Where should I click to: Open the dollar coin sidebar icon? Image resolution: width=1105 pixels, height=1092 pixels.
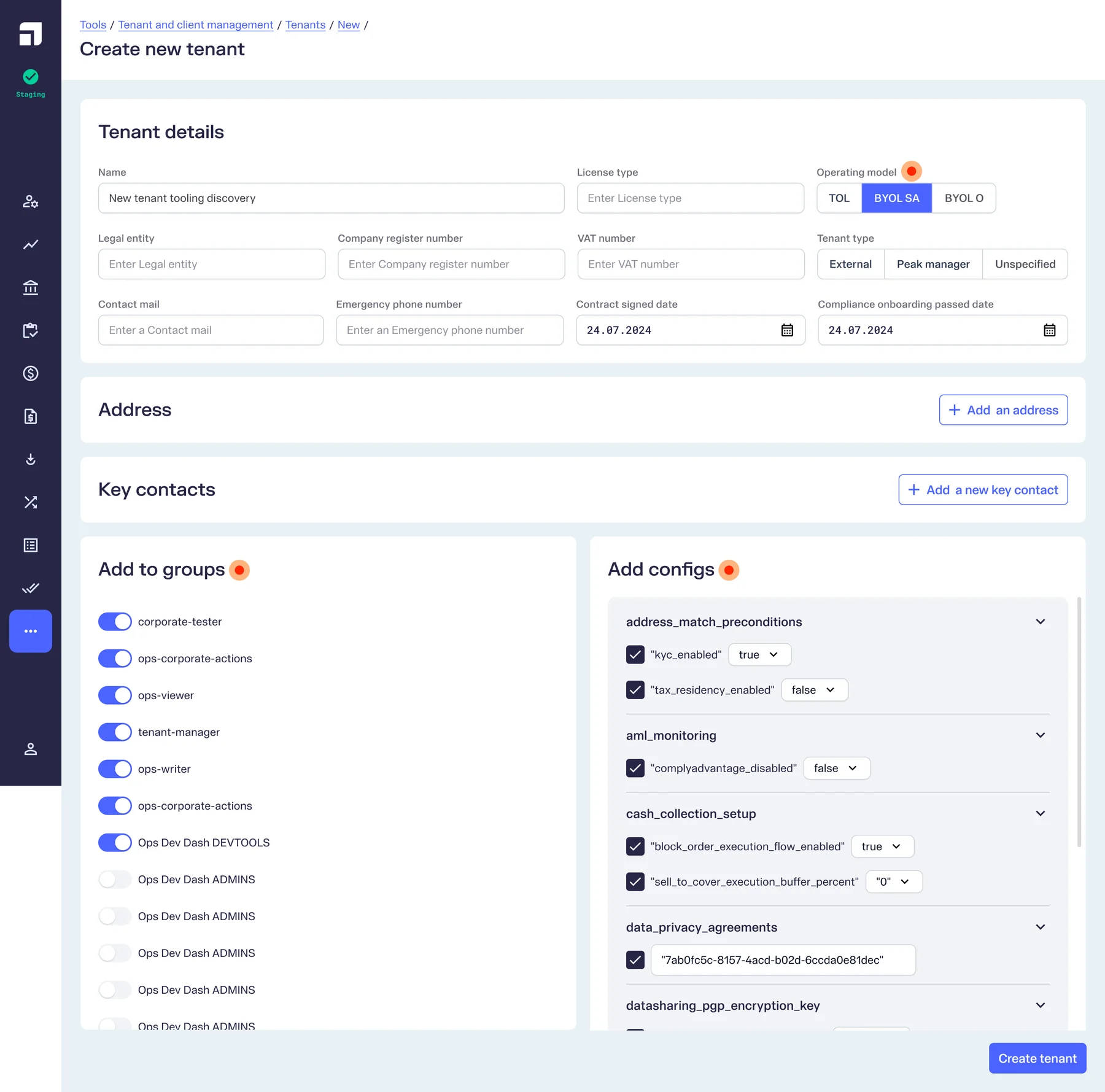[30, 373]
